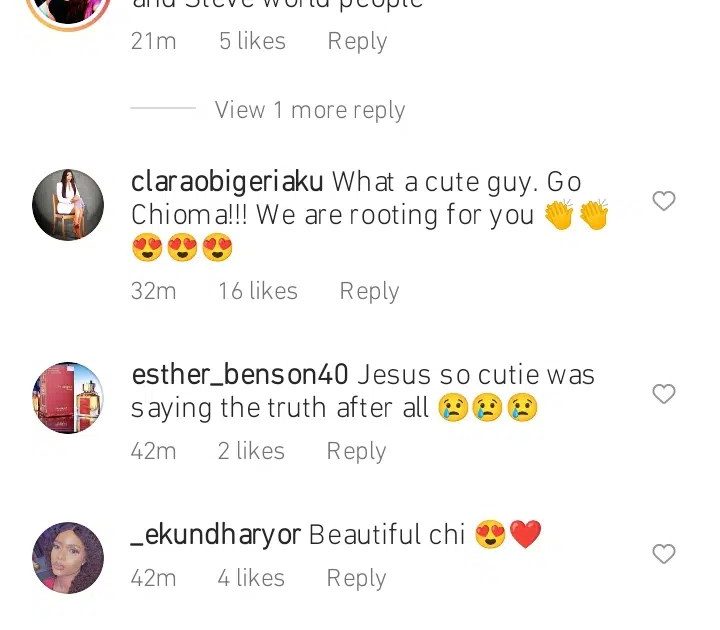The image size is (720, 630).
Task: Like claraobigeriaku's comment with the heart
Action: (664, 202)
